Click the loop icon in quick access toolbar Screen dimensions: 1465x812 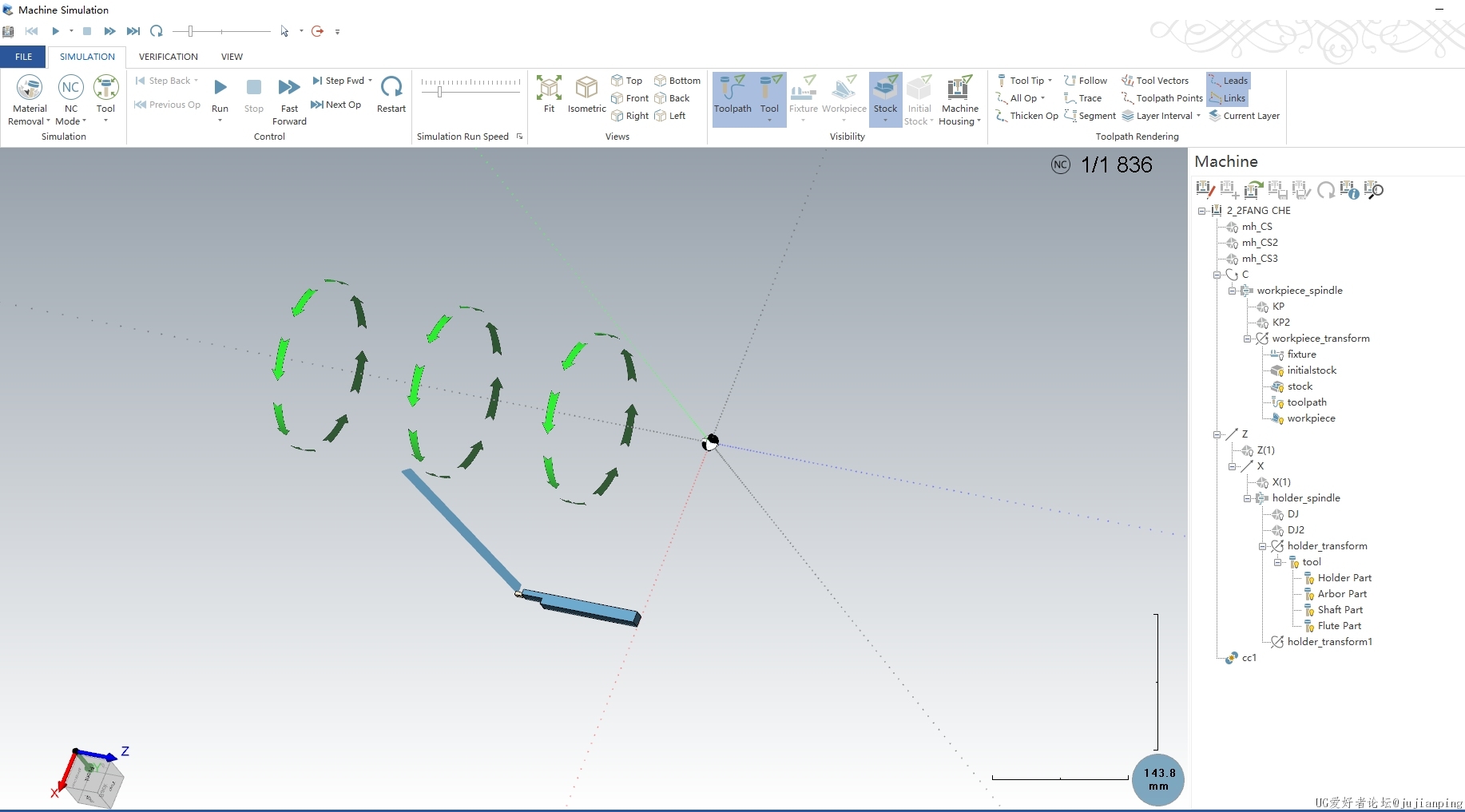pos(157,31)
